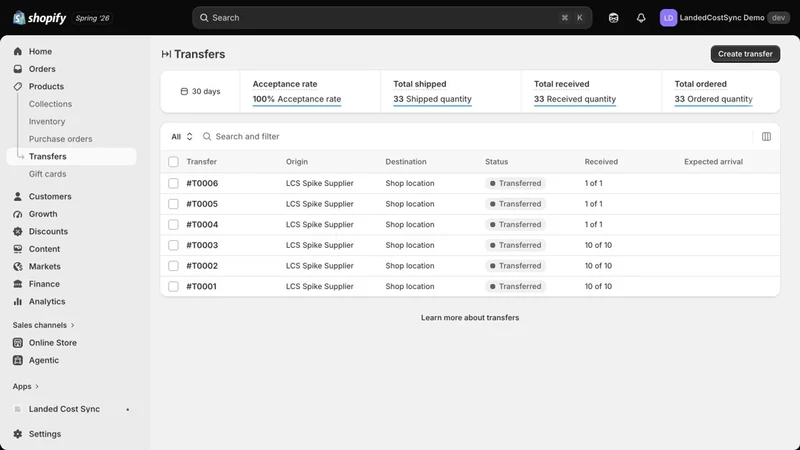Click the Discounts badge icon
The height and width of the screenshot is (450, 800).
pos(18,231)
